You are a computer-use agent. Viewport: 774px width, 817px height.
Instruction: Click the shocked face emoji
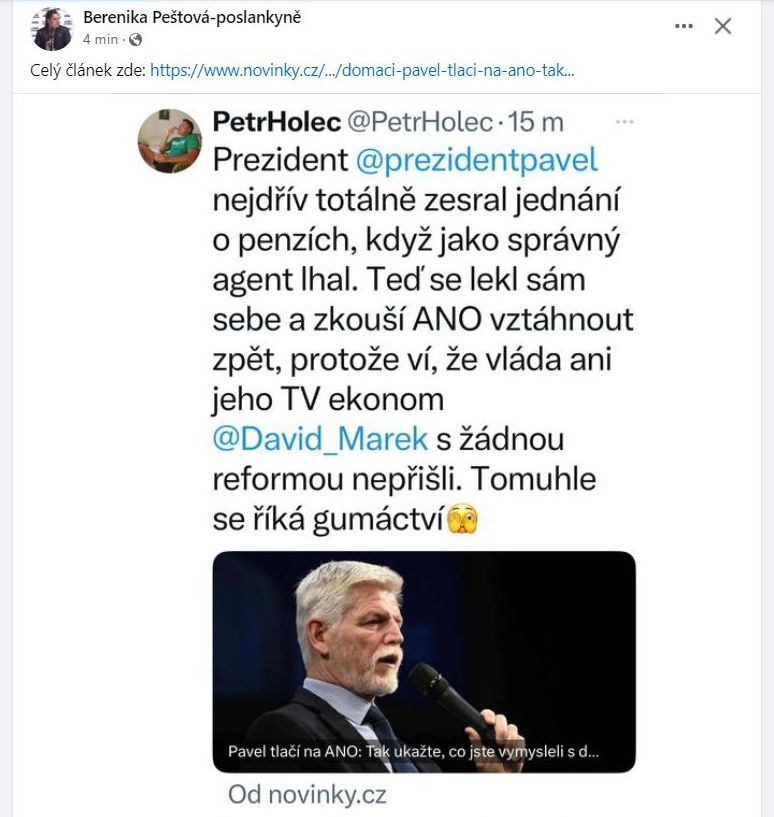click(462, 519)
